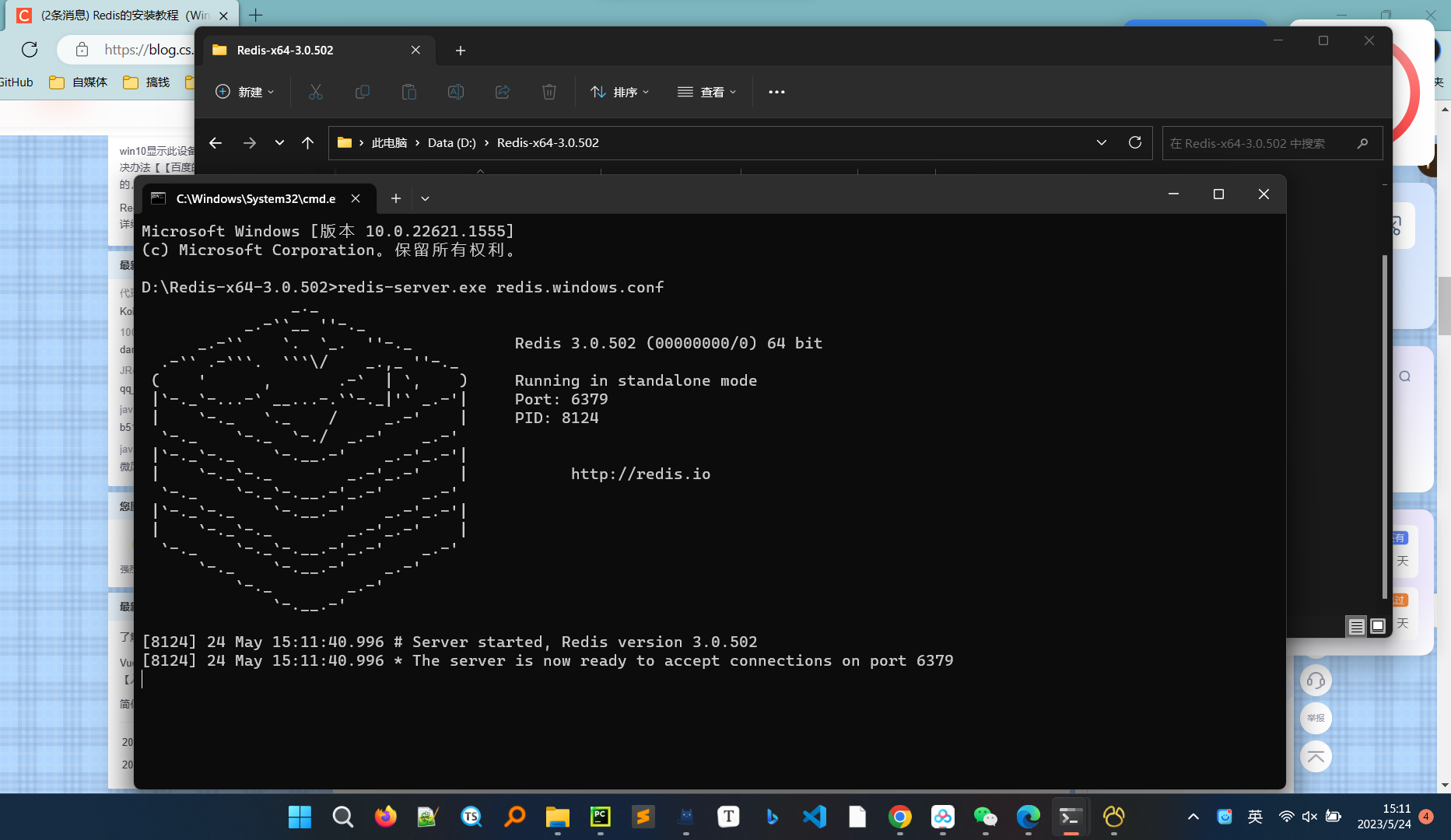Click the Paste icon in File Explorer toolbar
The height and width of the screenshot is (840, 1451).
pos(409,92)
